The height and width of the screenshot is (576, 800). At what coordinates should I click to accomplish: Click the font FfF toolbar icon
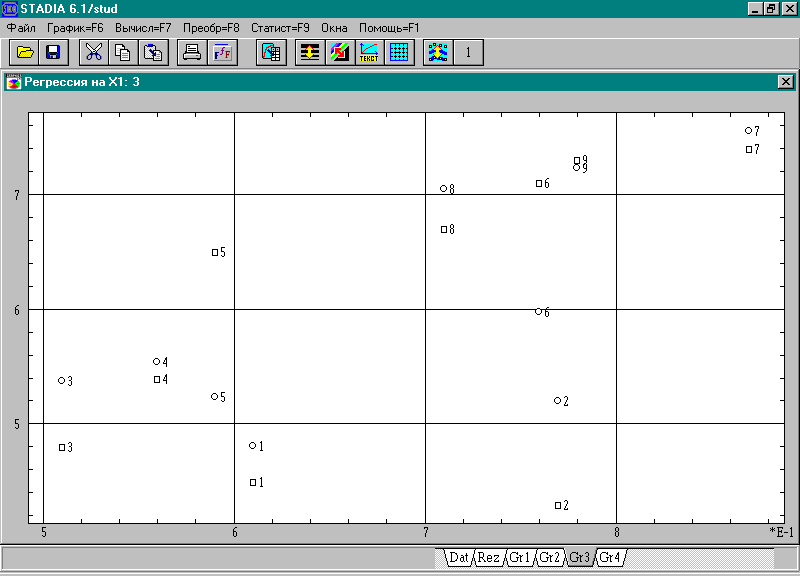222,53
